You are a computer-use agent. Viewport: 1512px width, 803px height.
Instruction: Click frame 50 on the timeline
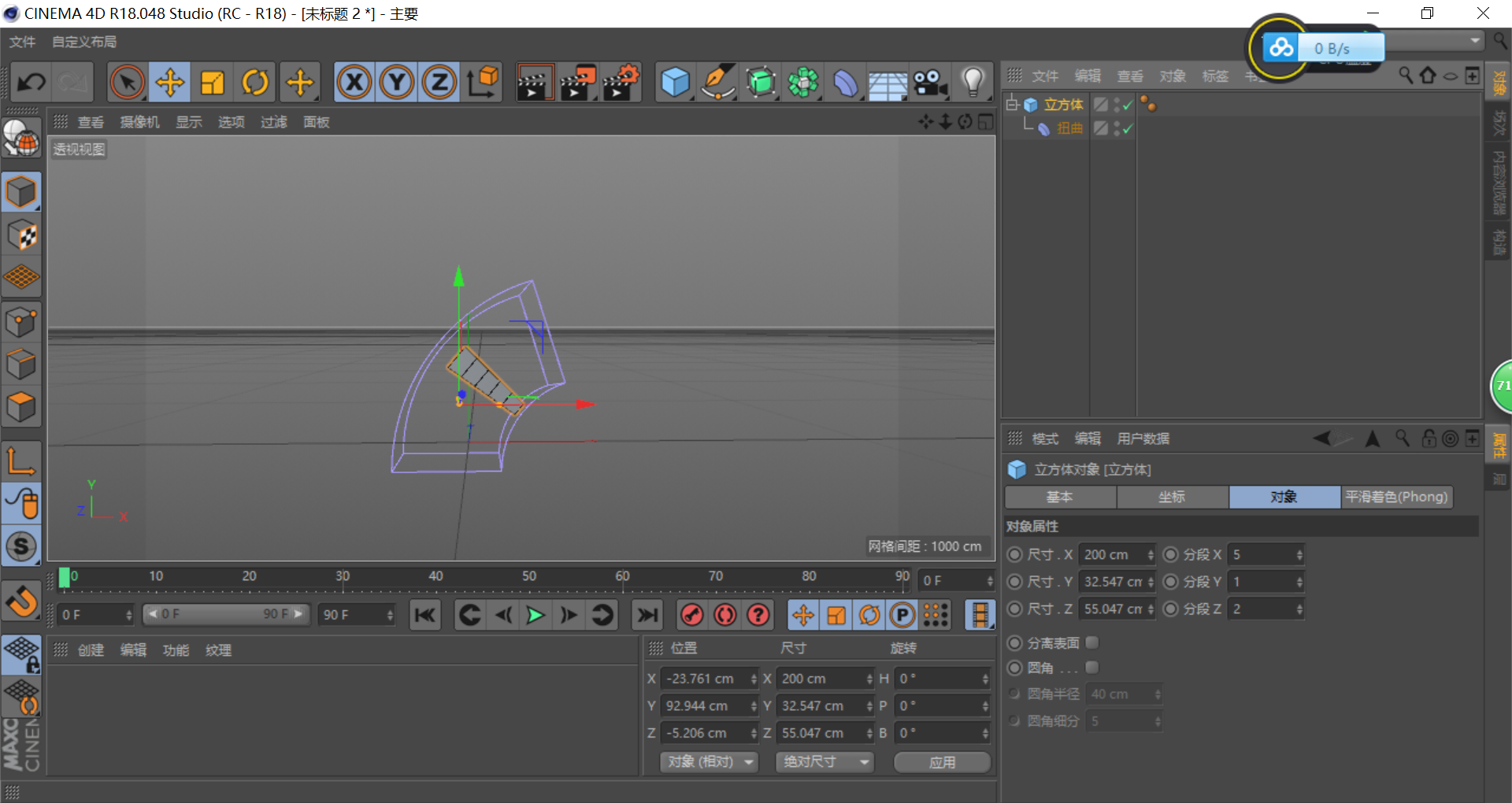click(529, 577)
